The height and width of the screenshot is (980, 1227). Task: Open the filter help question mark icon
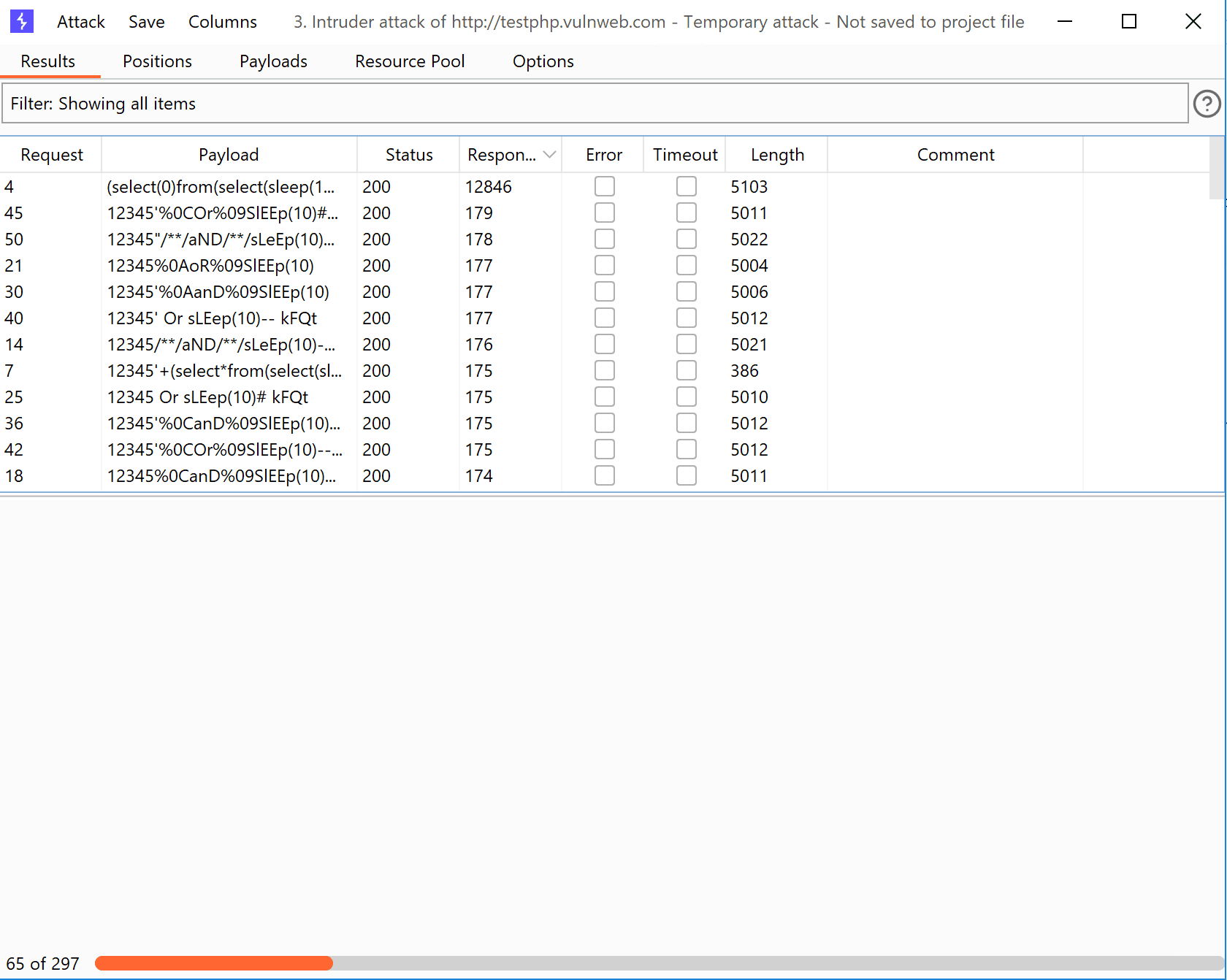1207,104
